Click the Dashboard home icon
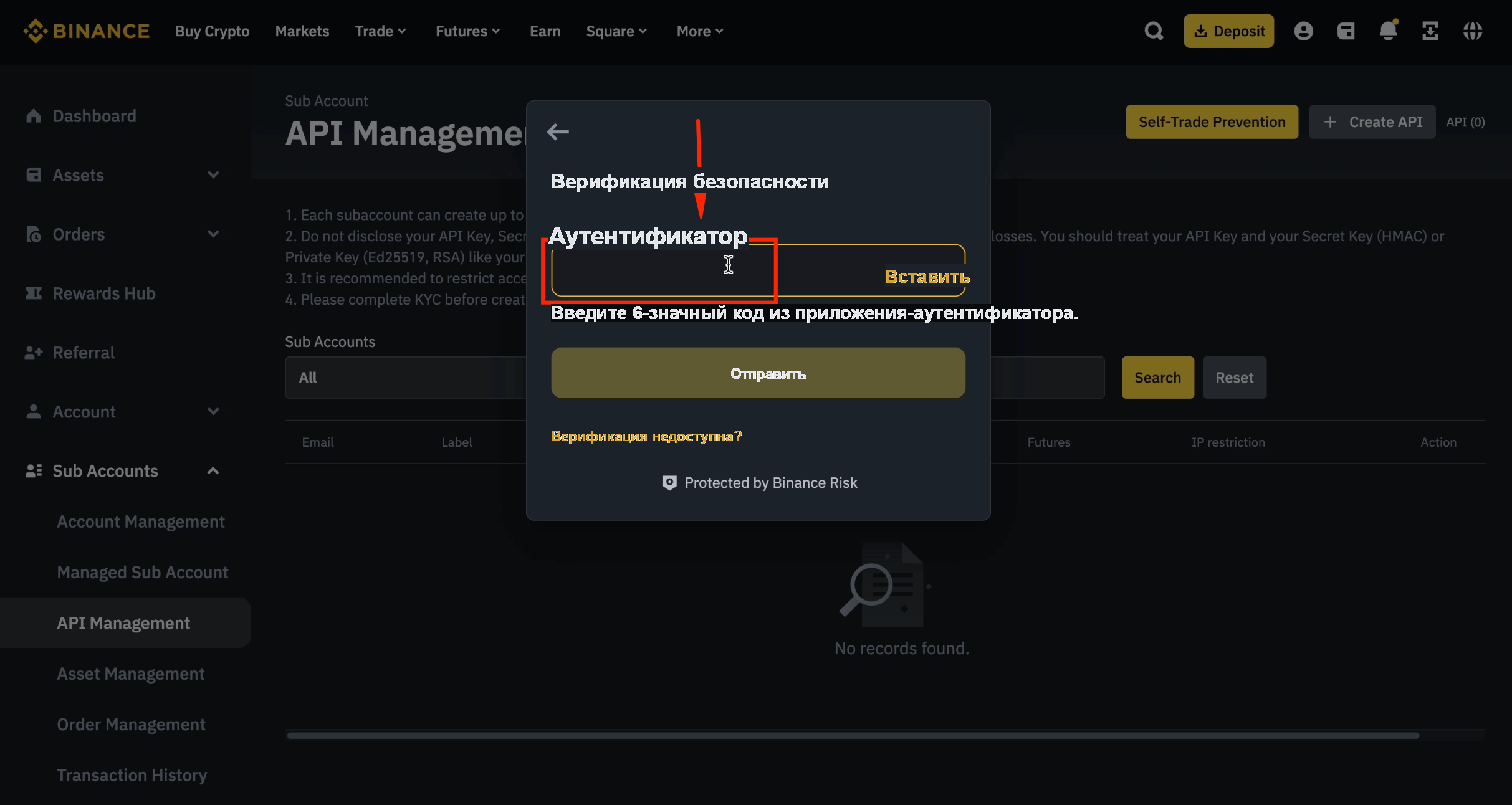1512x805 pixels. tap(34, 116)
